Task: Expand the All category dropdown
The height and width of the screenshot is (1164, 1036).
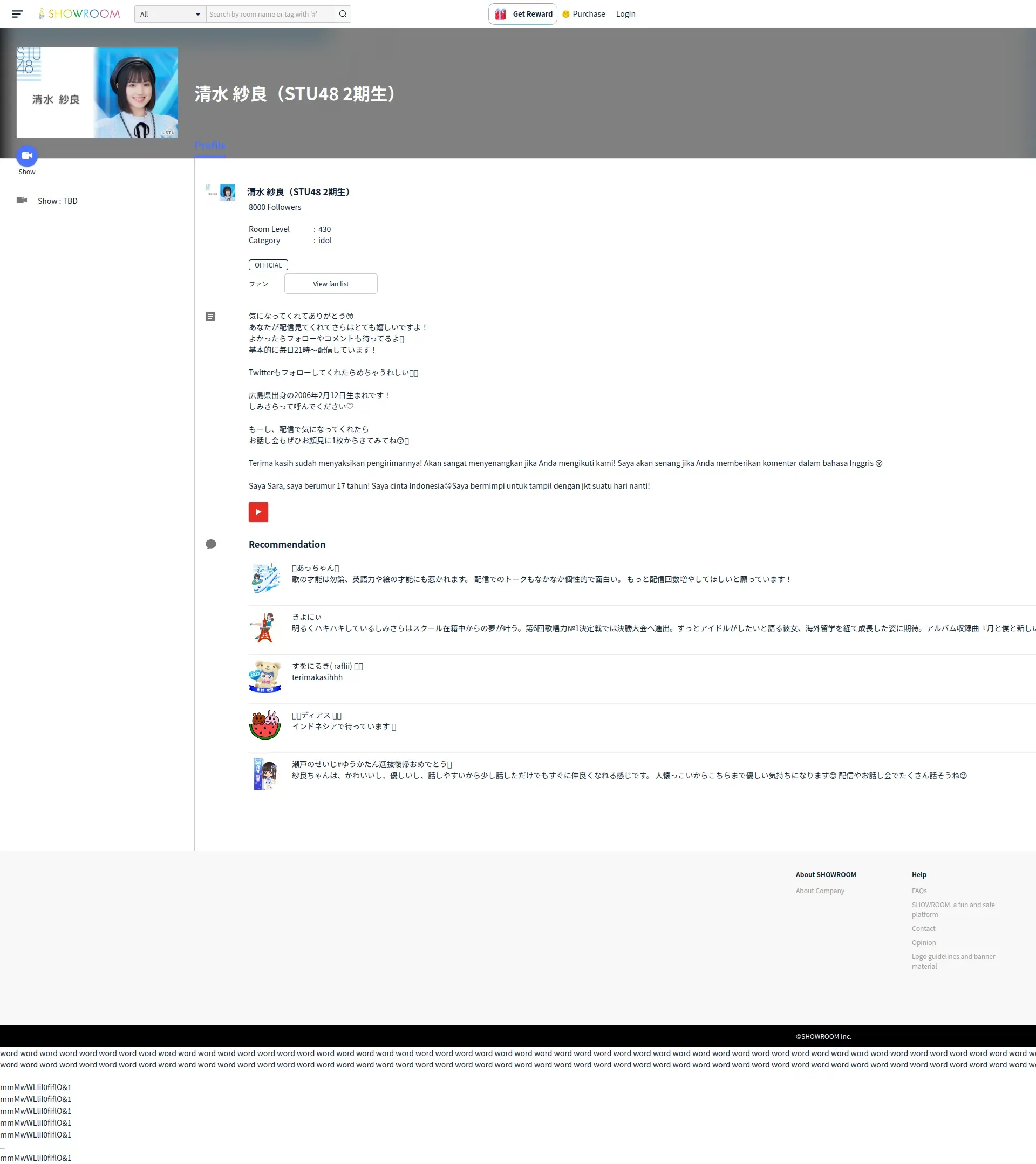Action: click(x=170, y=14)
